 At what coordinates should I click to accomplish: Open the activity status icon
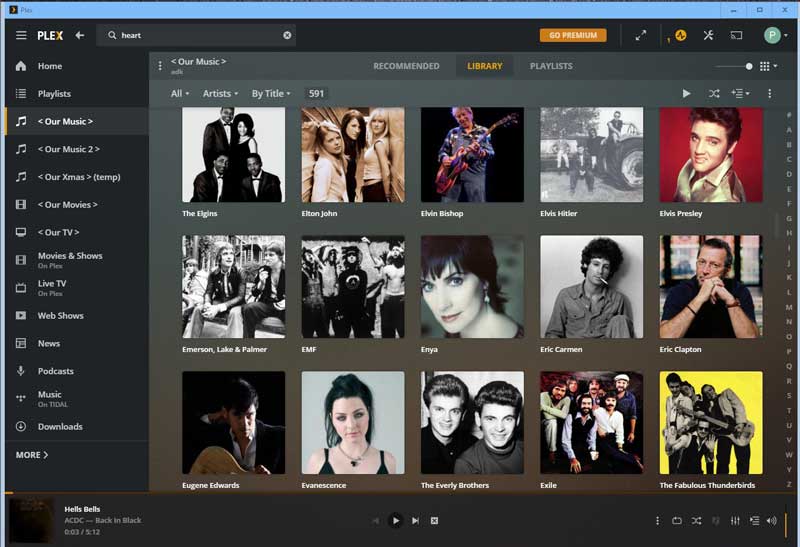tap(681, 35)
